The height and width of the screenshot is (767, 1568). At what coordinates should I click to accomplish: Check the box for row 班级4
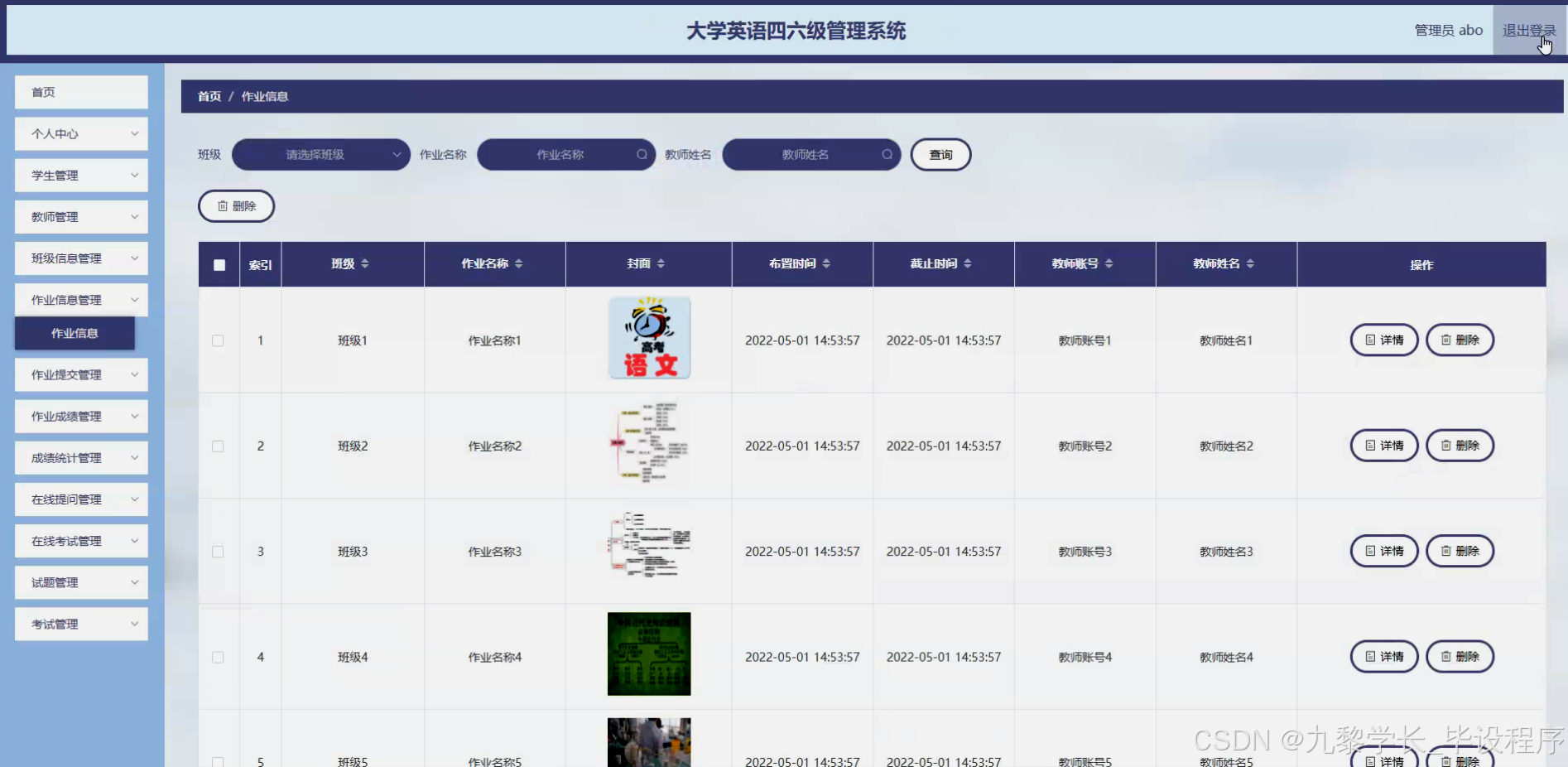click(x=218, y=657)
